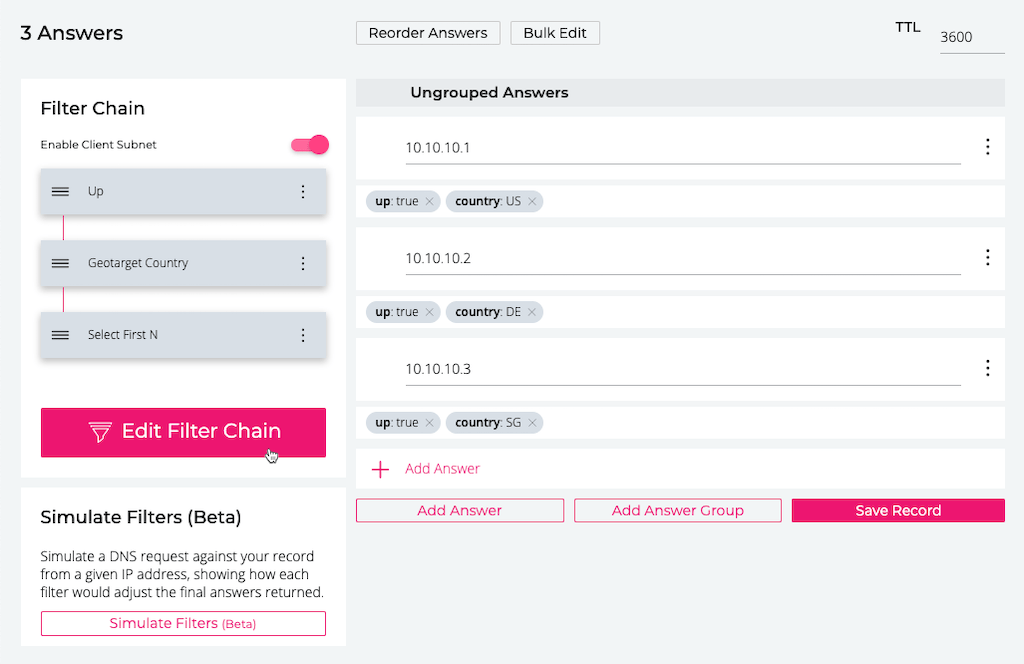
Task: Grab the drag handle on the Up filter
Action: coord(60,192)
